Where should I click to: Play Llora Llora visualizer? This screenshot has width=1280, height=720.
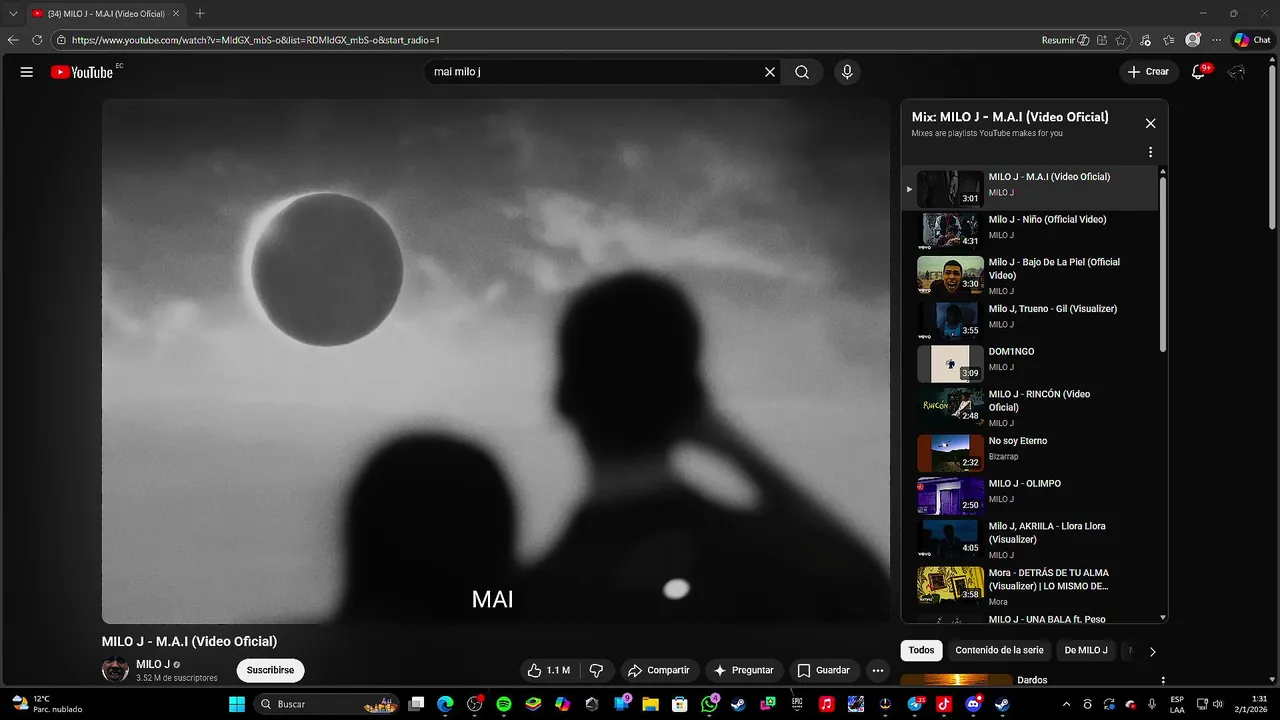click(x=1030, y=539)
